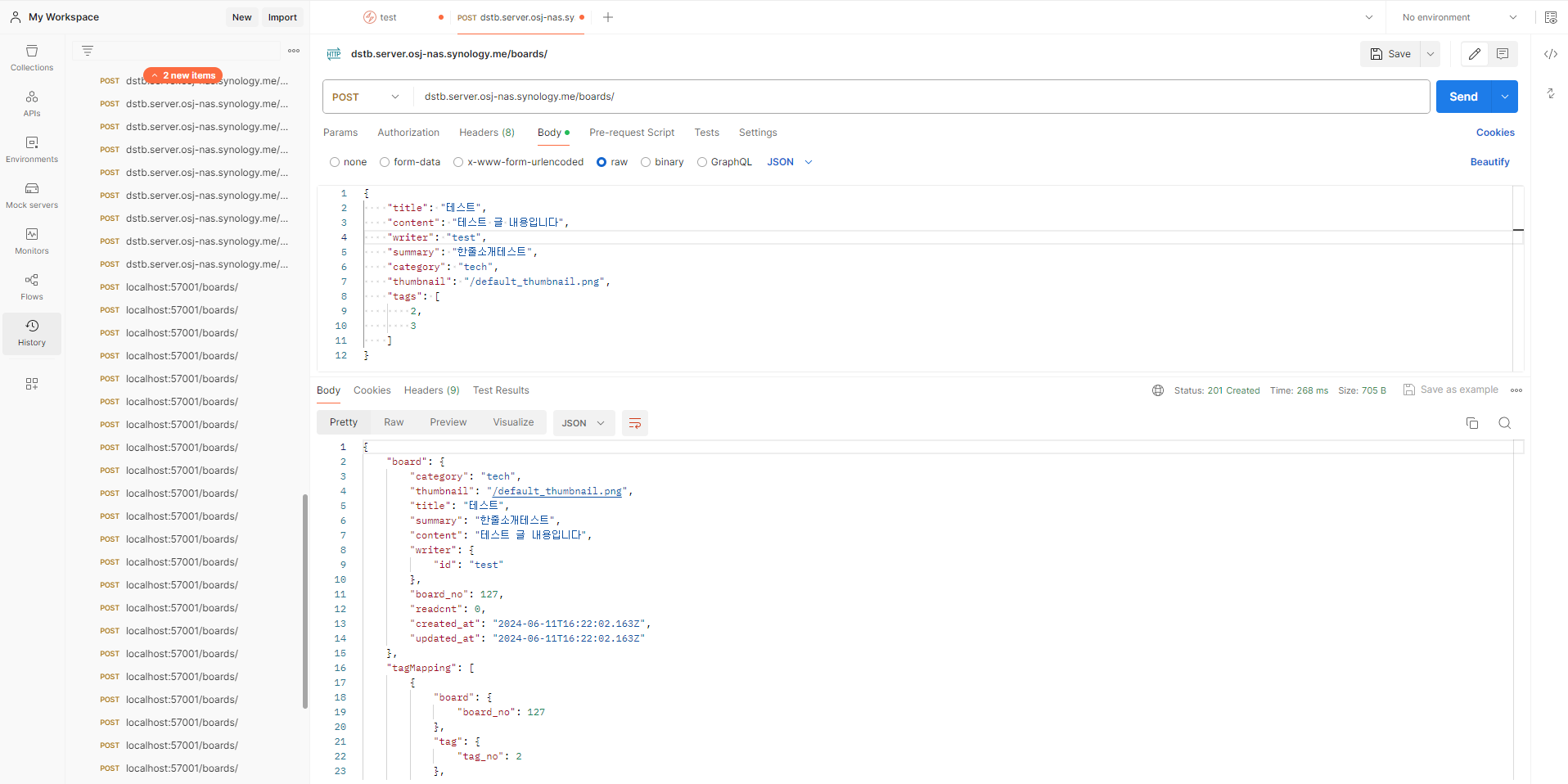This screenshot has height=784, width=1568.
Task: Copy the response body with copy icon
Action: (x=1471, y=423)
